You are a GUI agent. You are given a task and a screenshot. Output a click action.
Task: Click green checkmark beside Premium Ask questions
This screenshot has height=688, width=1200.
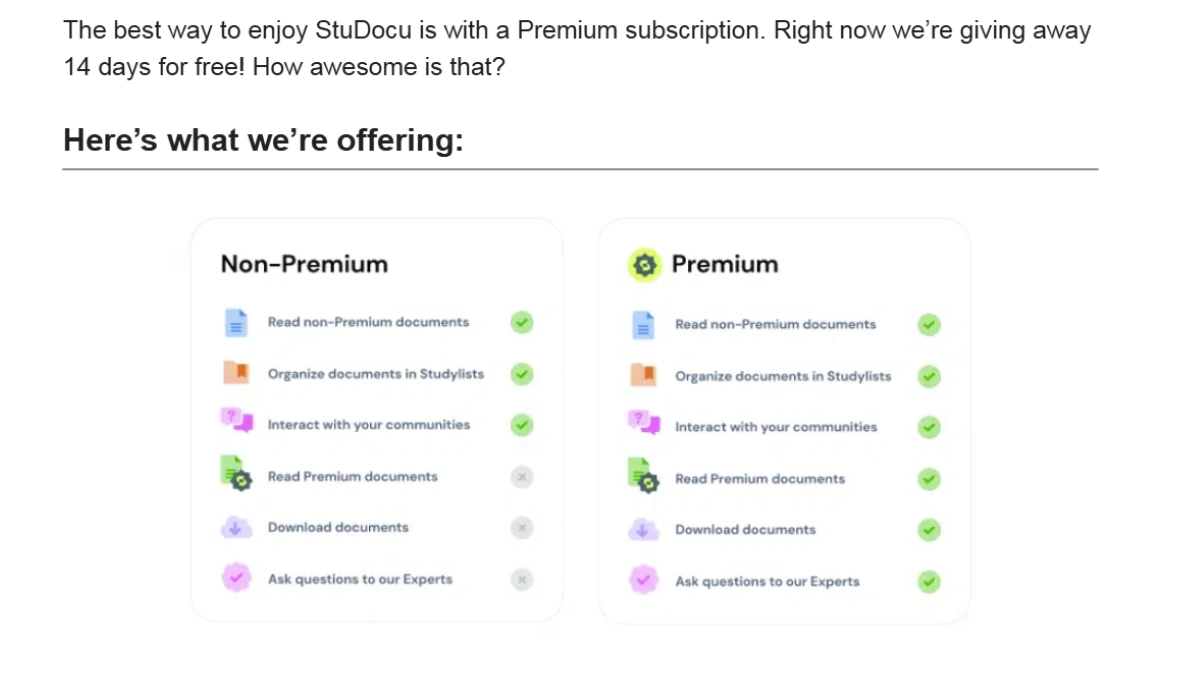930,581
